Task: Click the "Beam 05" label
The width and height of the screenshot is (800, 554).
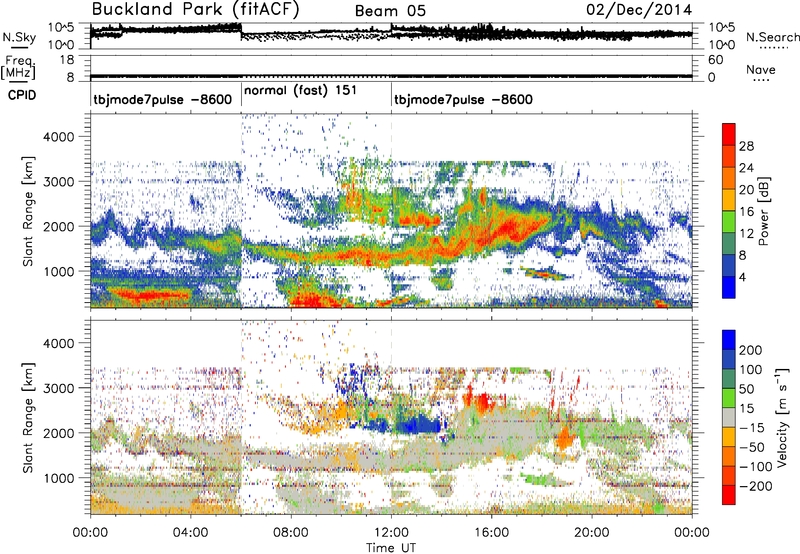Action: point(390,11)
